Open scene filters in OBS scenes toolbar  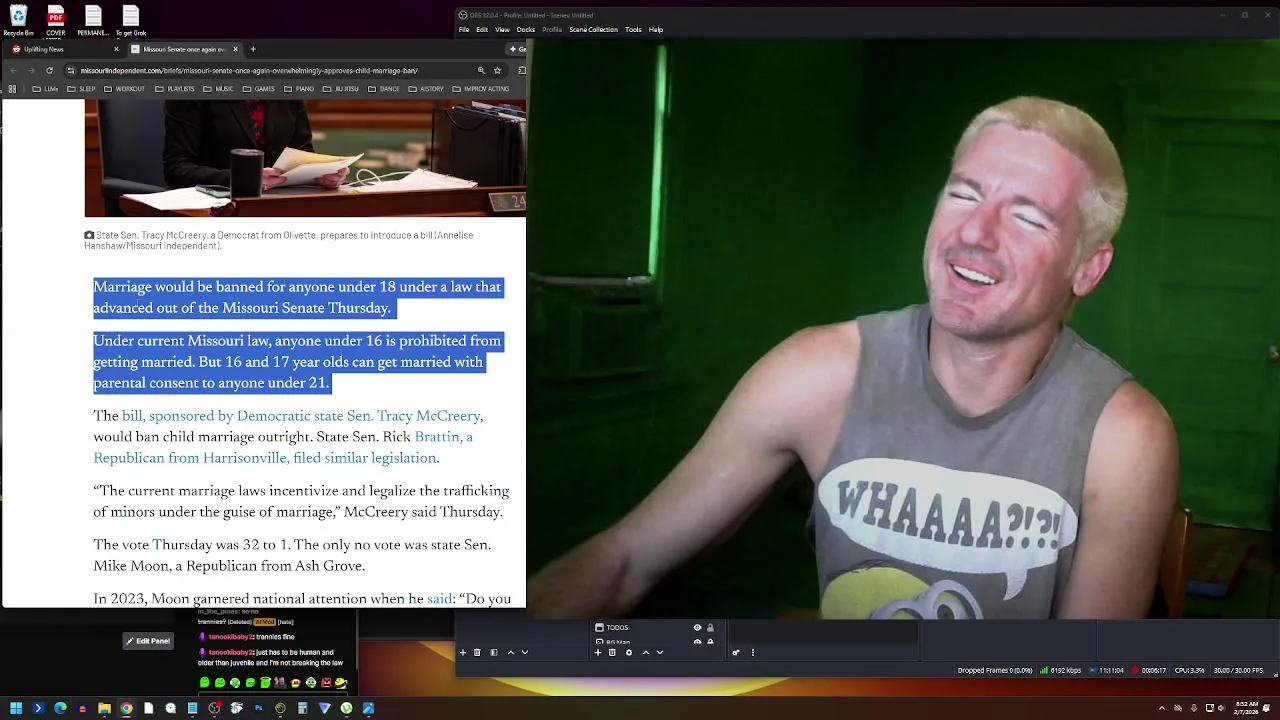pyautogui.click(x=493, y=652)
